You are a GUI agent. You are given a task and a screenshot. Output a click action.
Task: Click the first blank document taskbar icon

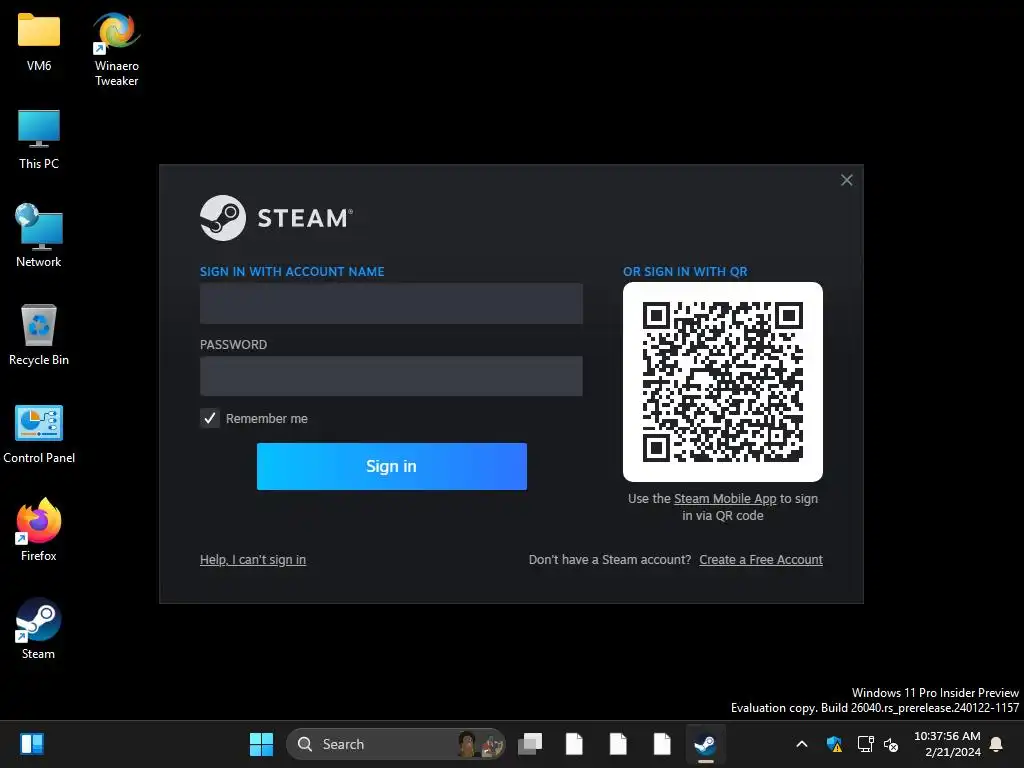574,744
